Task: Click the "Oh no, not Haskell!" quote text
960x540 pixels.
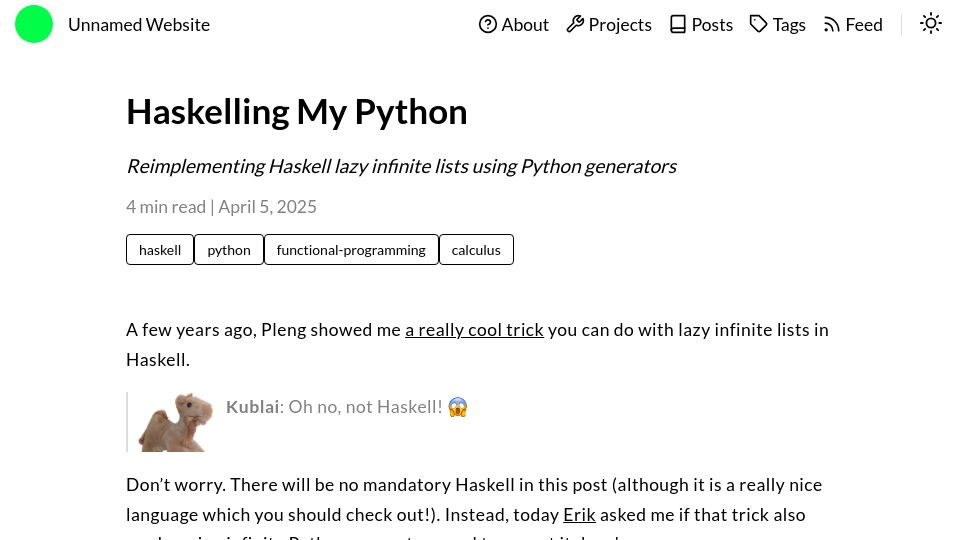Action: click(x=365, y=407)
